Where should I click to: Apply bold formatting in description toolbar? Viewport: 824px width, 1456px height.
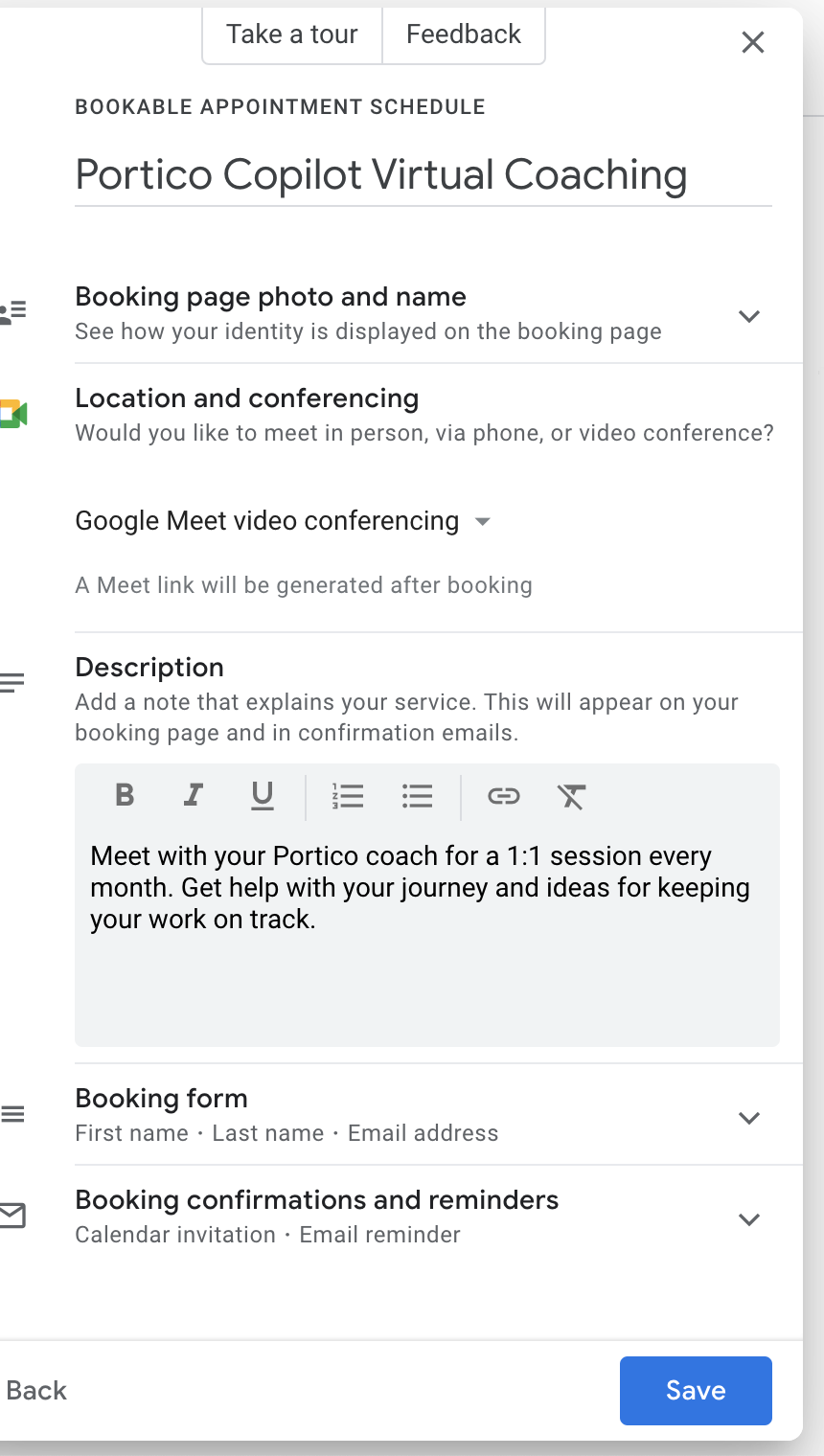click(125, 795)
